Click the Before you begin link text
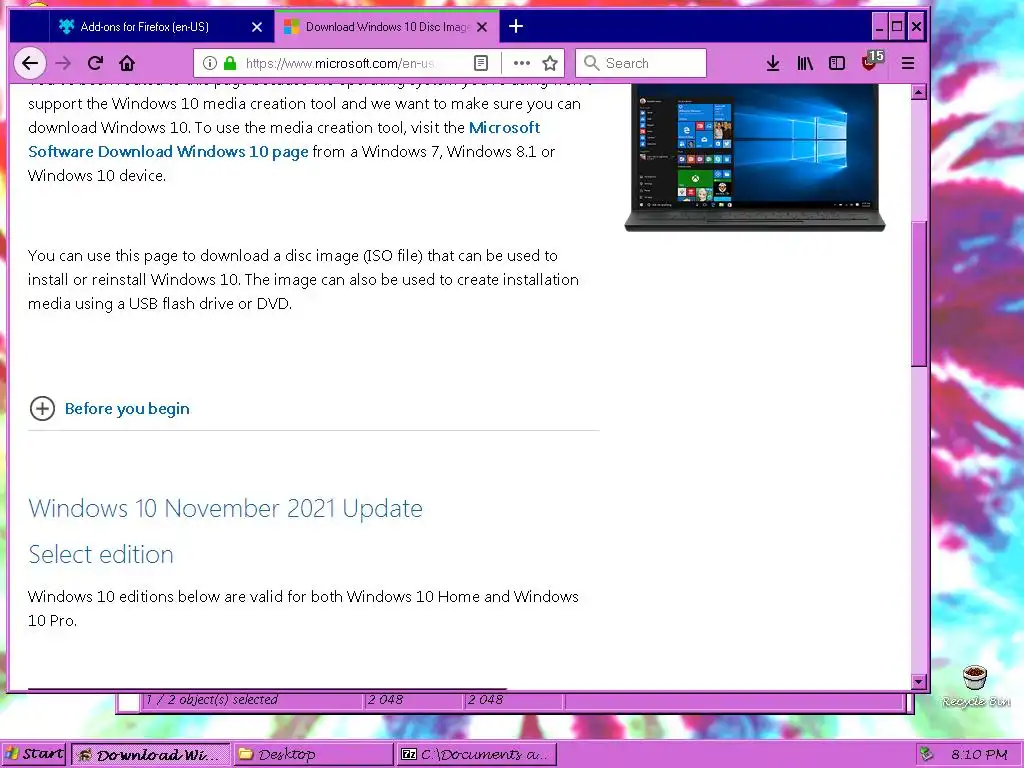The width and height of the screenshot is (1024, 768). tap(127, 409)
